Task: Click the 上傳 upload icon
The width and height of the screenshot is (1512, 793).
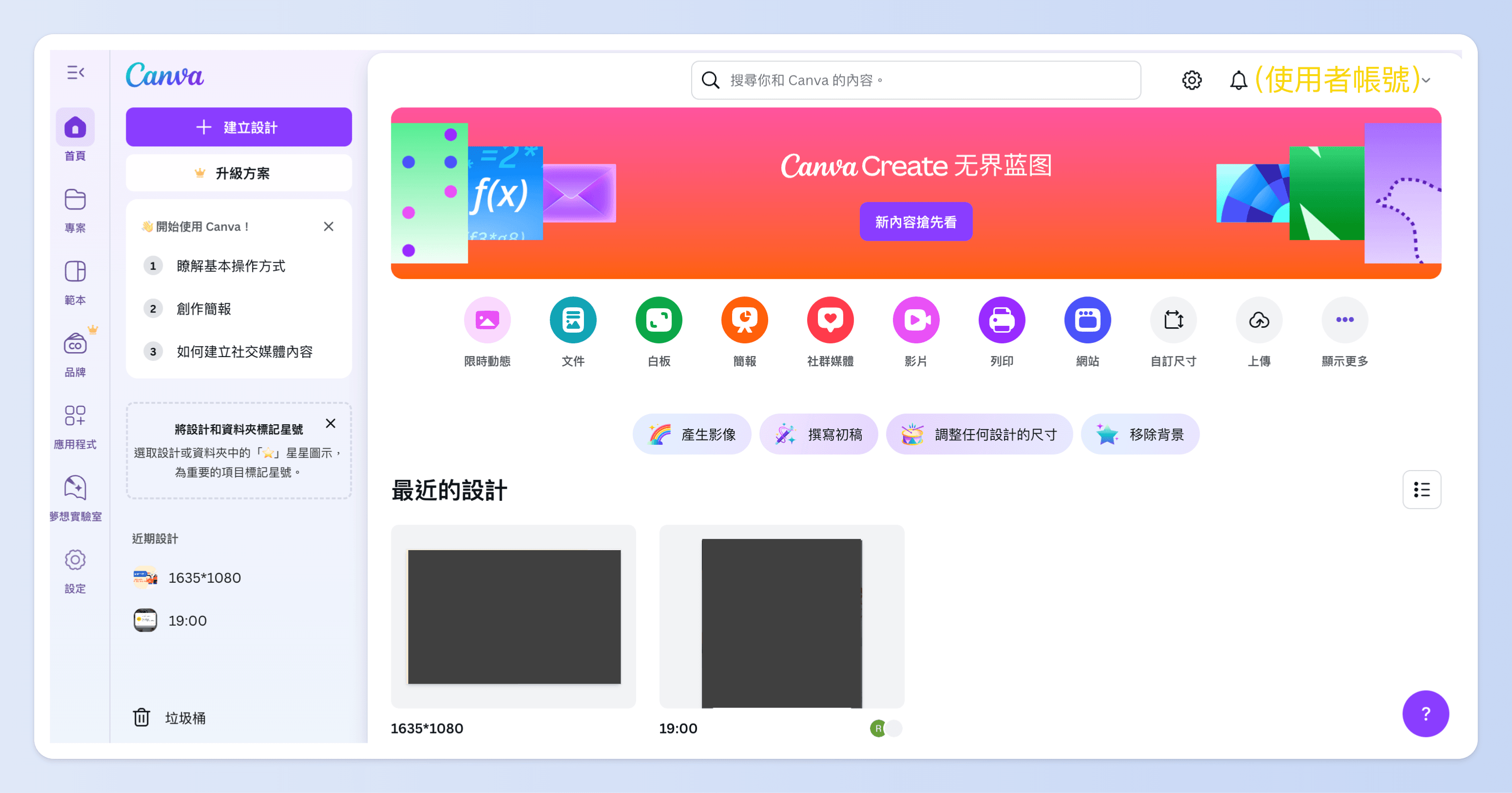Action: [1259, 320]
